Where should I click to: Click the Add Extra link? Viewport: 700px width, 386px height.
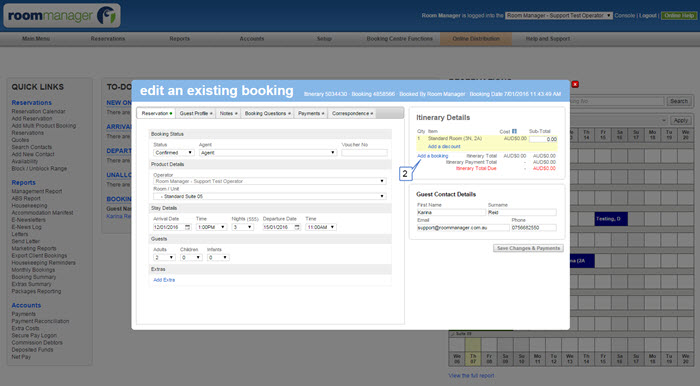tap(164, 280)
